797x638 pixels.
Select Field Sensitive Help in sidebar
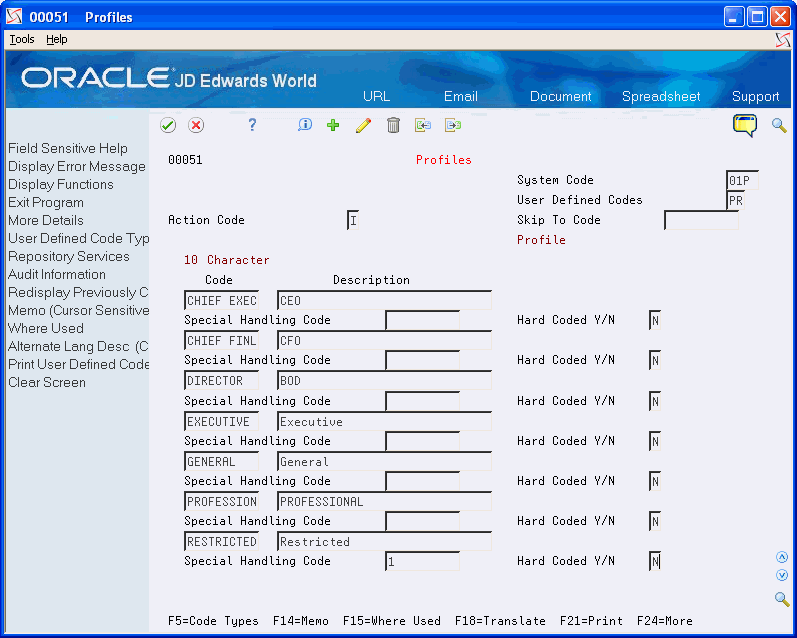coord(68,148)
